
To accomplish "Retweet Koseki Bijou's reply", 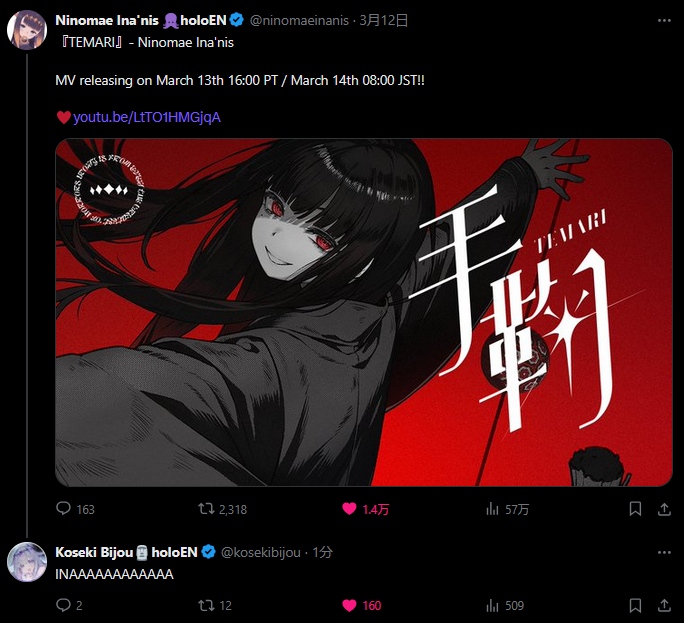I will (x=215, y=605).
